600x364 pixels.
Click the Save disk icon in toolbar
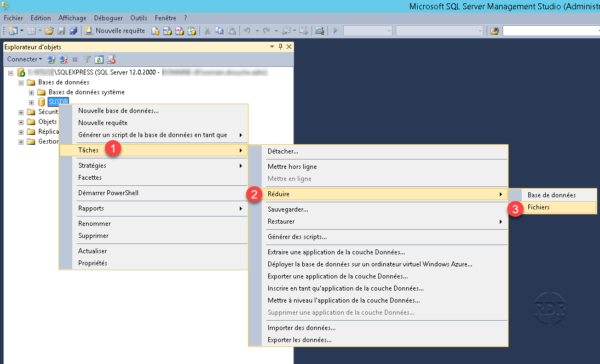tap(61, 31)
